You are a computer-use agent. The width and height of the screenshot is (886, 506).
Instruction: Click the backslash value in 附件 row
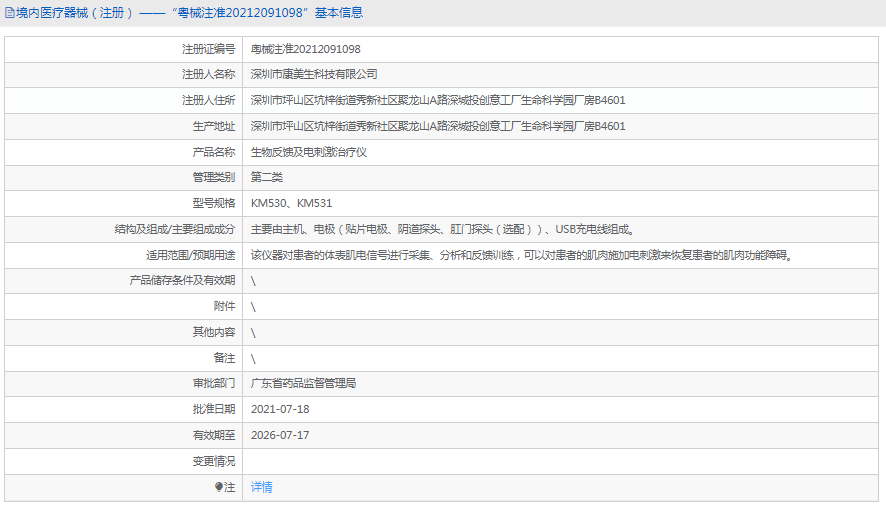click(x=253, y=307)
